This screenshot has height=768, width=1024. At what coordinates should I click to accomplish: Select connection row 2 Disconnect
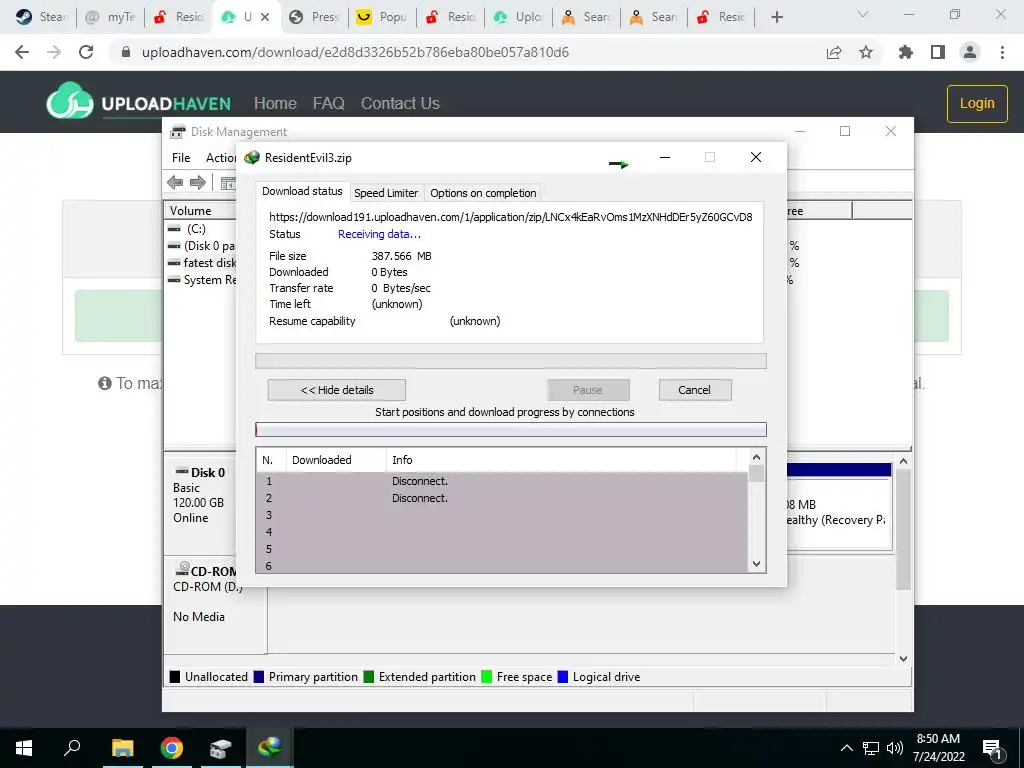coord(502,498)
